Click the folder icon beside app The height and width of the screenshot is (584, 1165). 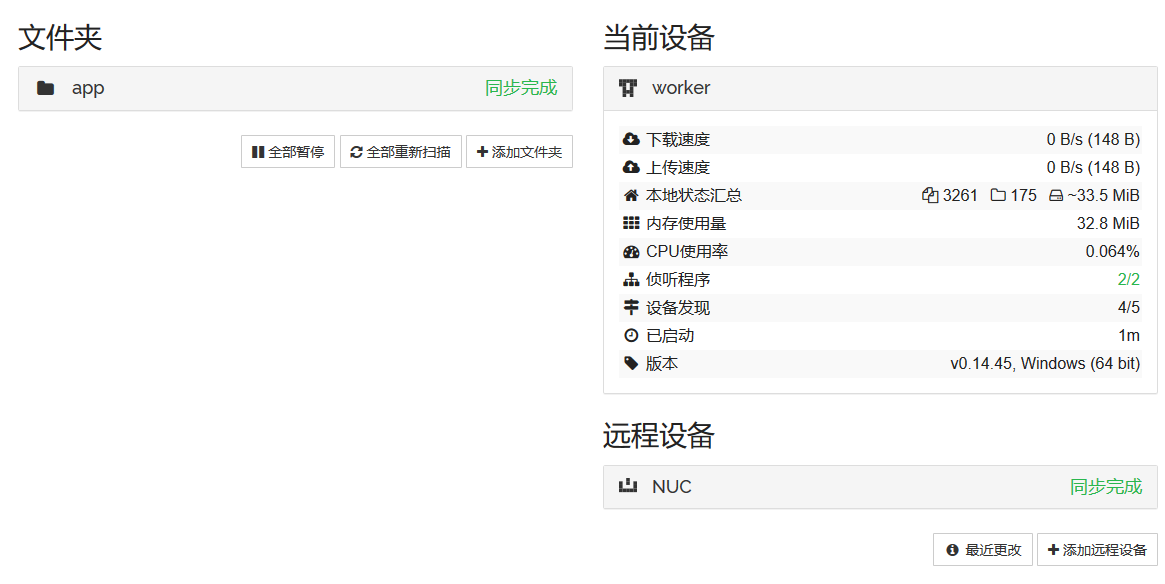[x=45, y=88]
